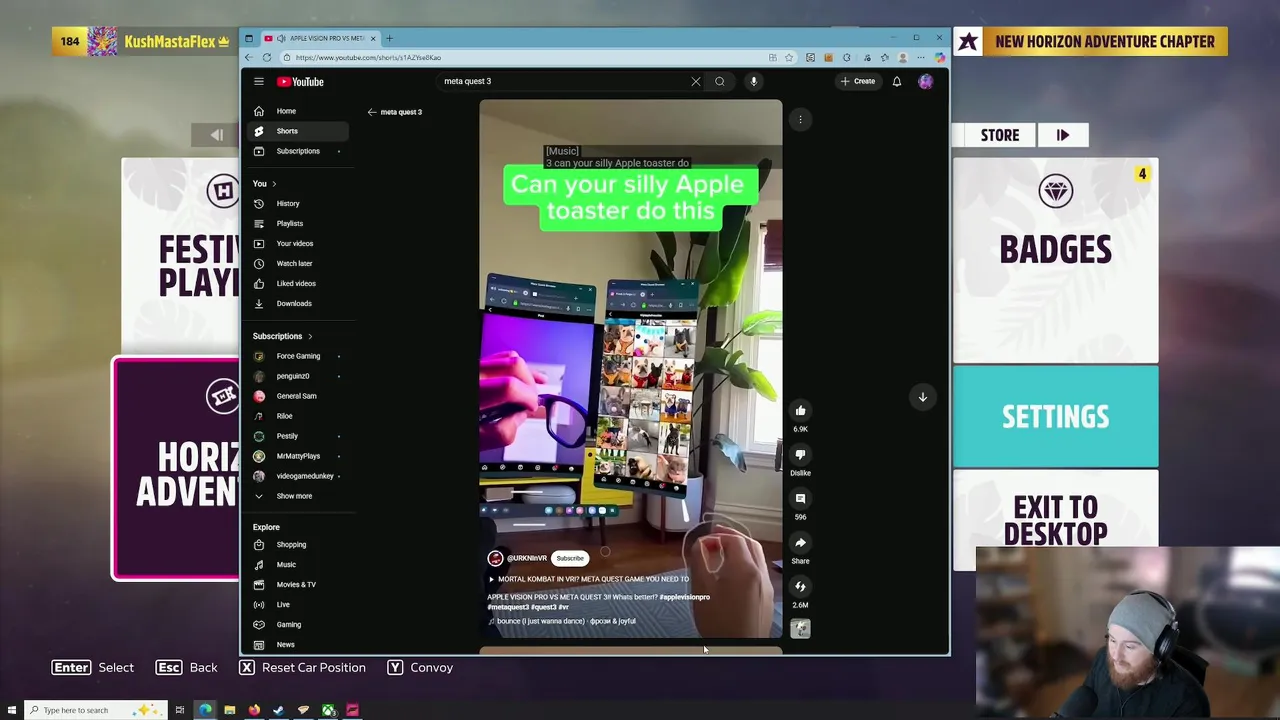This screenshot has width=1280, height=720.
Task: Click the search magnifier button
Action: pyautogui.click(x=719, y=81)
